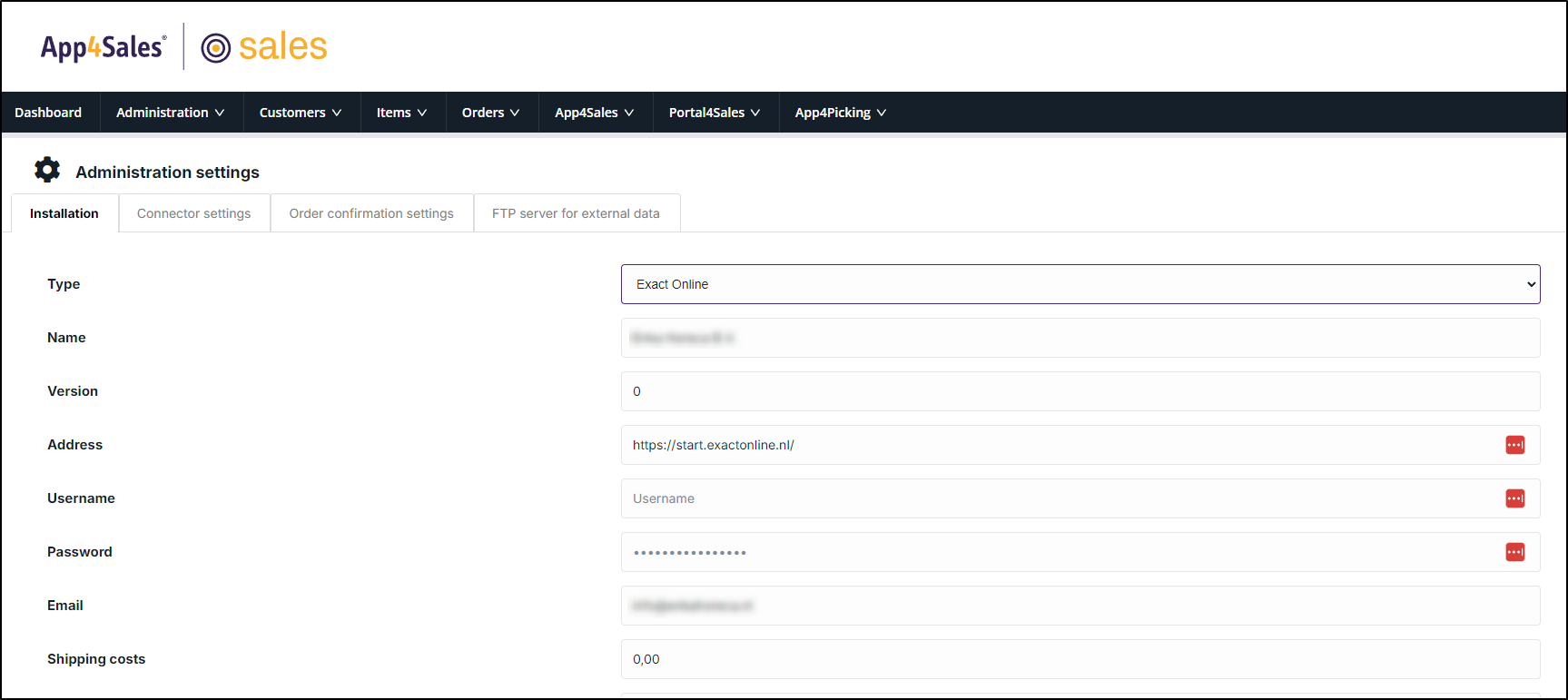Switch to the Connector settings tab
The width and height of the screenshot is (1568, 700).
pyautogui.click(x=194, y=213)
